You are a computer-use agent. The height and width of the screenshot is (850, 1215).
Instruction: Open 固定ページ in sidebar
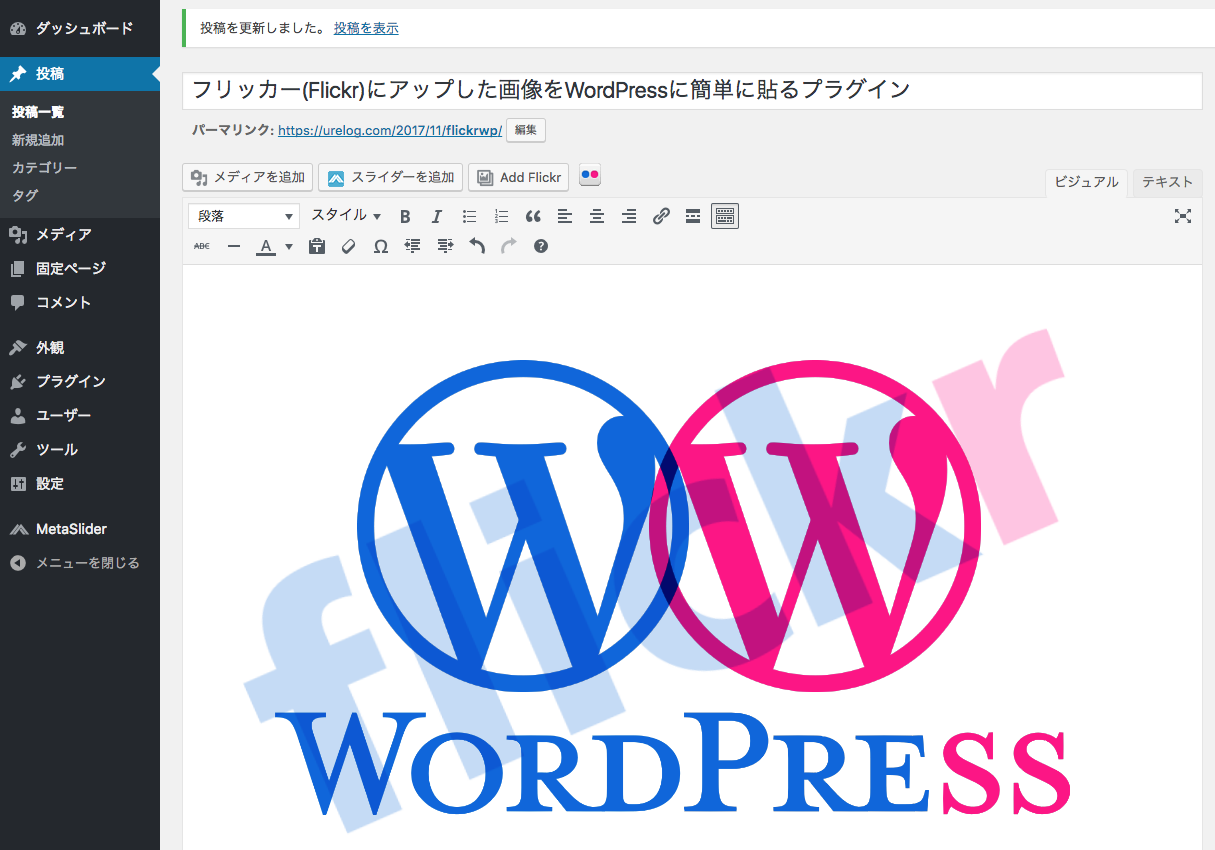tap(80, 269)
